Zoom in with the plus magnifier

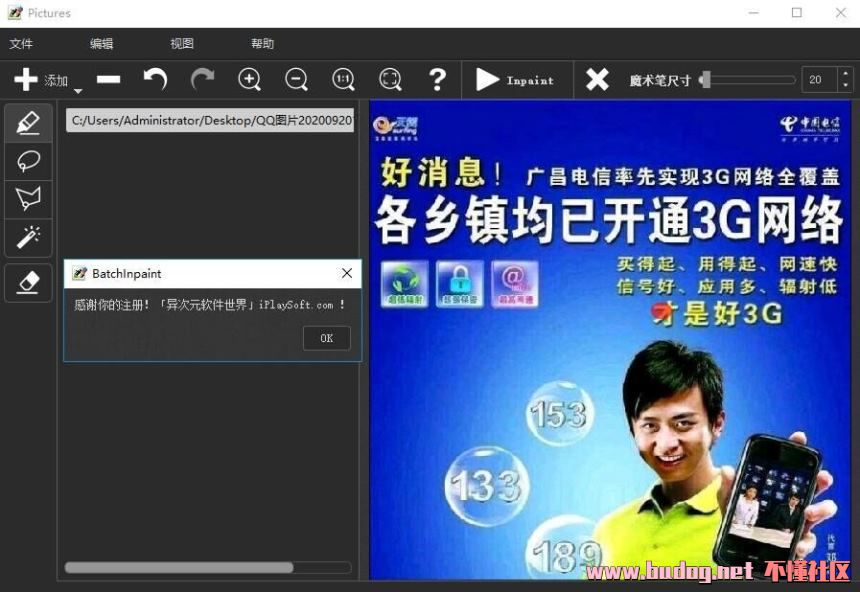coord(250,80)
